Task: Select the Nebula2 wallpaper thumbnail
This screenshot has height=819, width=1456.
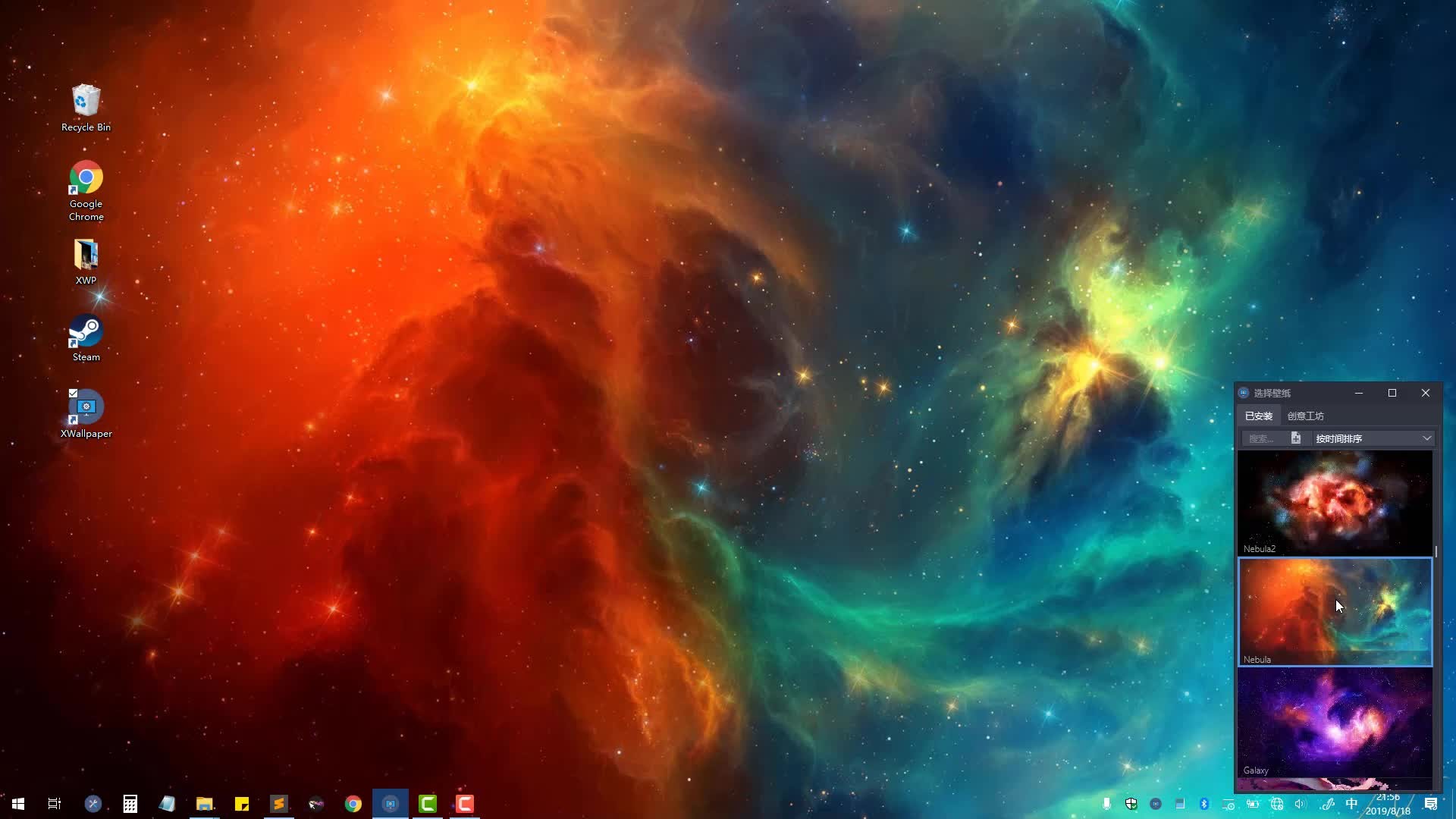Action: (1335, 502)
